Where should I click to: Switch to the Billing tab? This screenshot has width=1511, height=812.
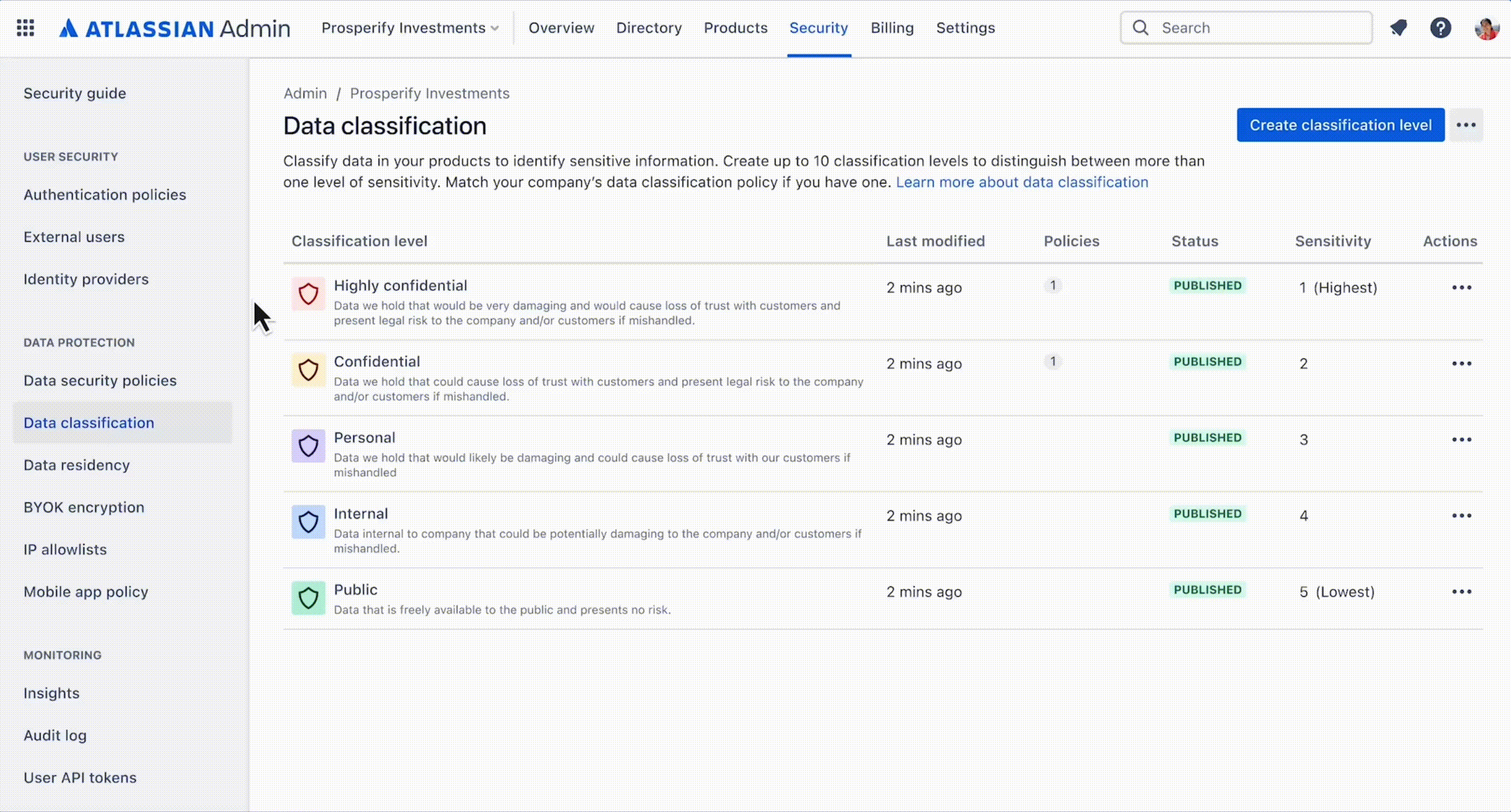coord(892,28)
